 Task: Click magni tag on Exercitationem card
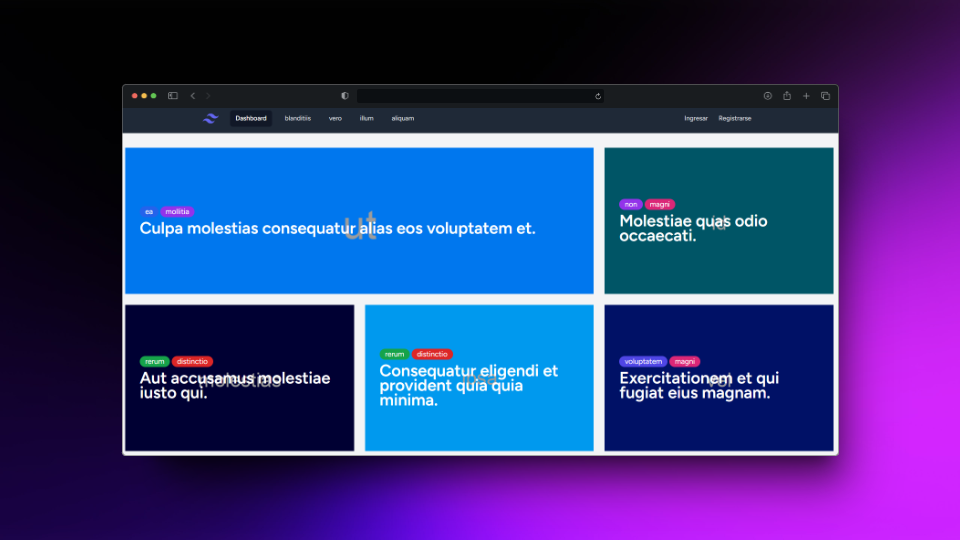[684, 362]
